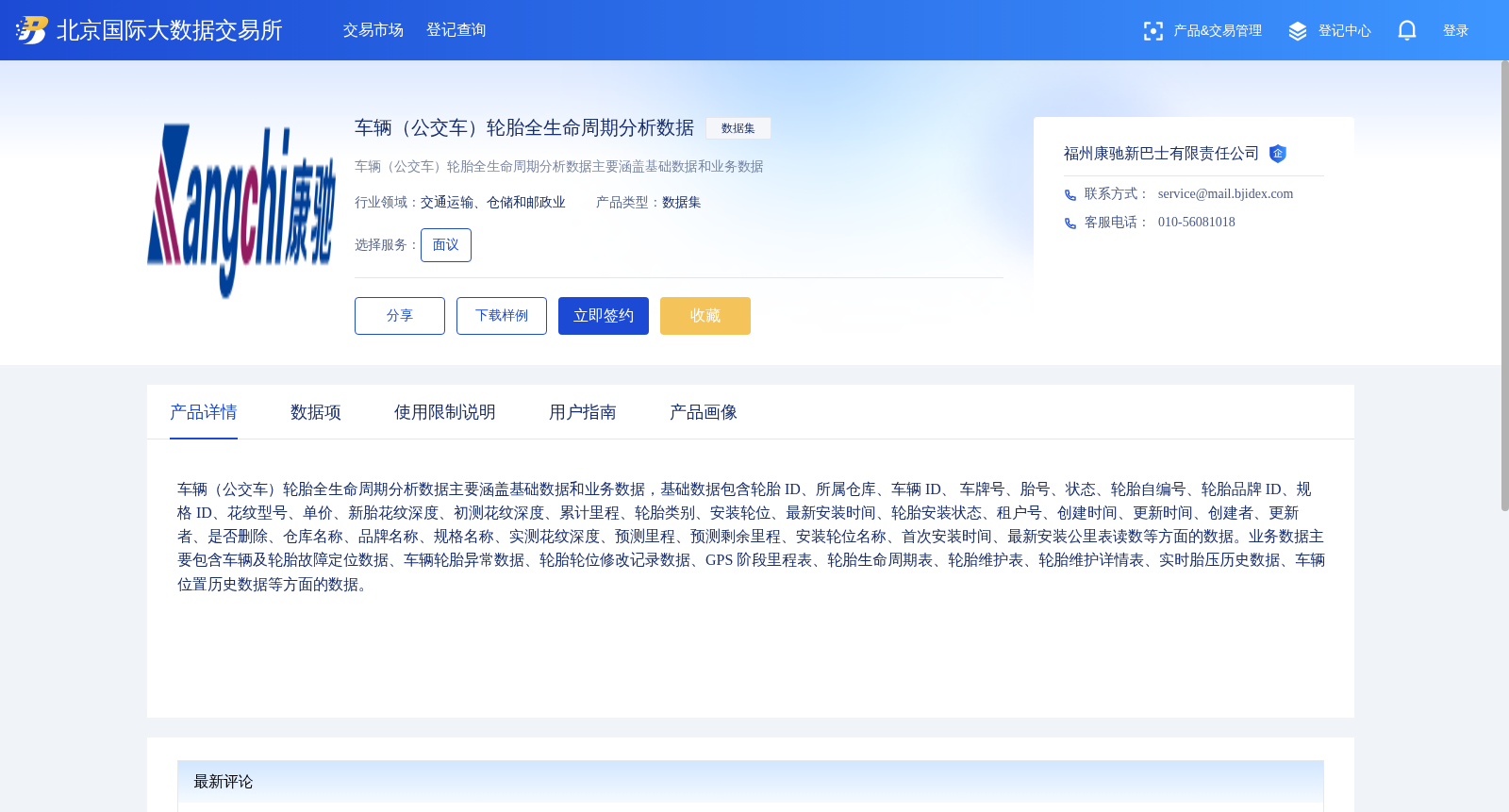
Task: Switch to the 产品详情 tab
Action: (204, 412)
